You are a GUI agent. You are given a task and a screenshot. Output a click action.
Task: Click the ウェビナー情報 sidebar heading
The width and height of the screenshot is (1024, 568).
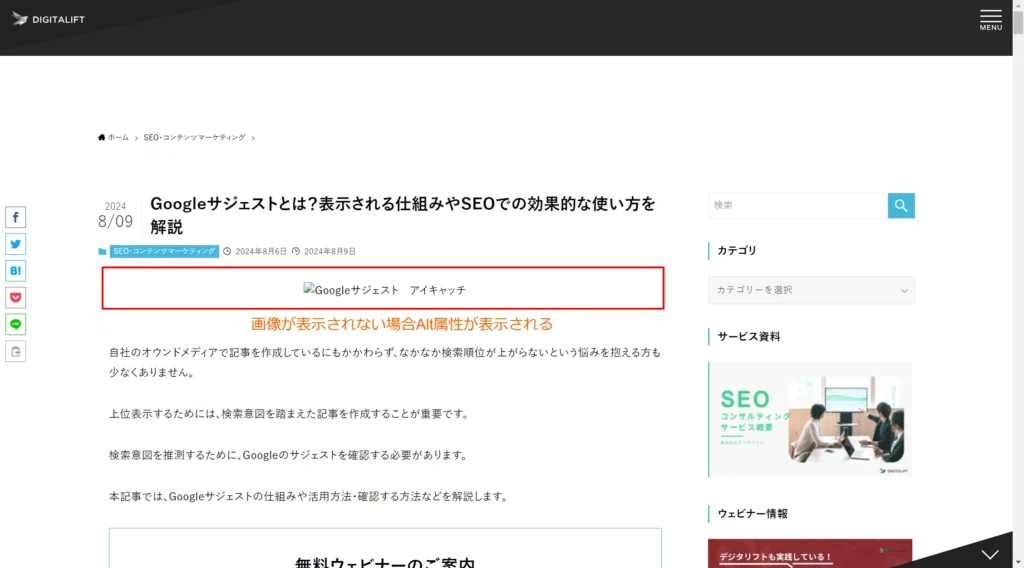[x=752, y=514]
